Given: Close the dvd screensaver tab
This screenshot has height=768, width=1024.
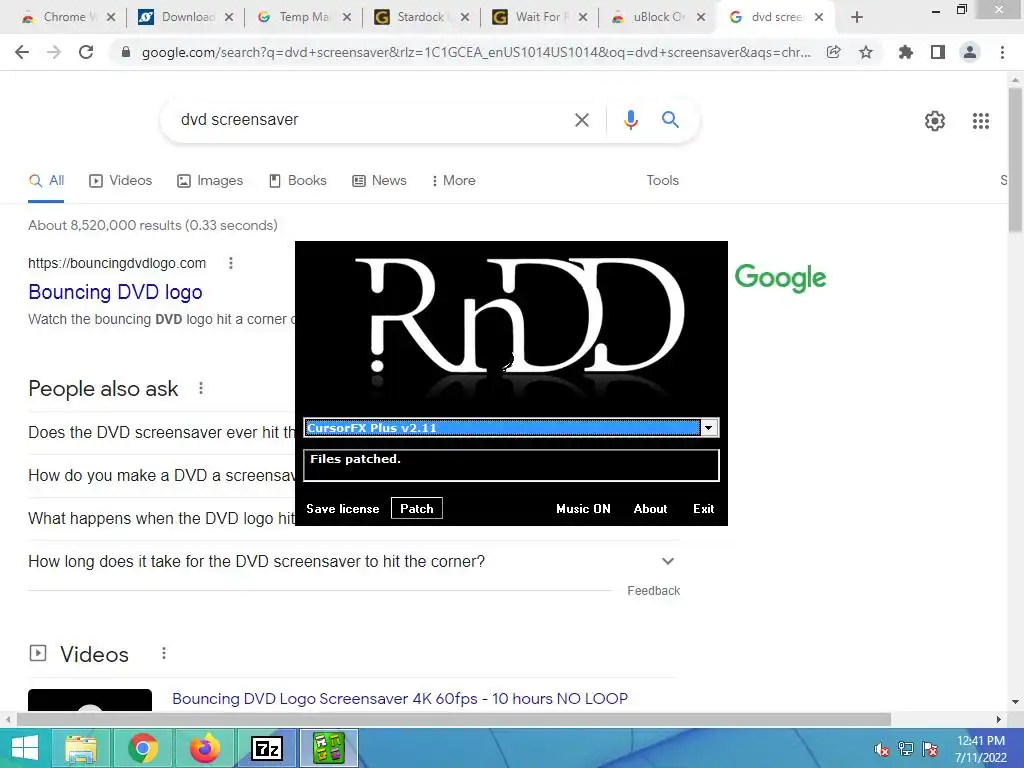Looking at the screenshot, I should point(819,18).
